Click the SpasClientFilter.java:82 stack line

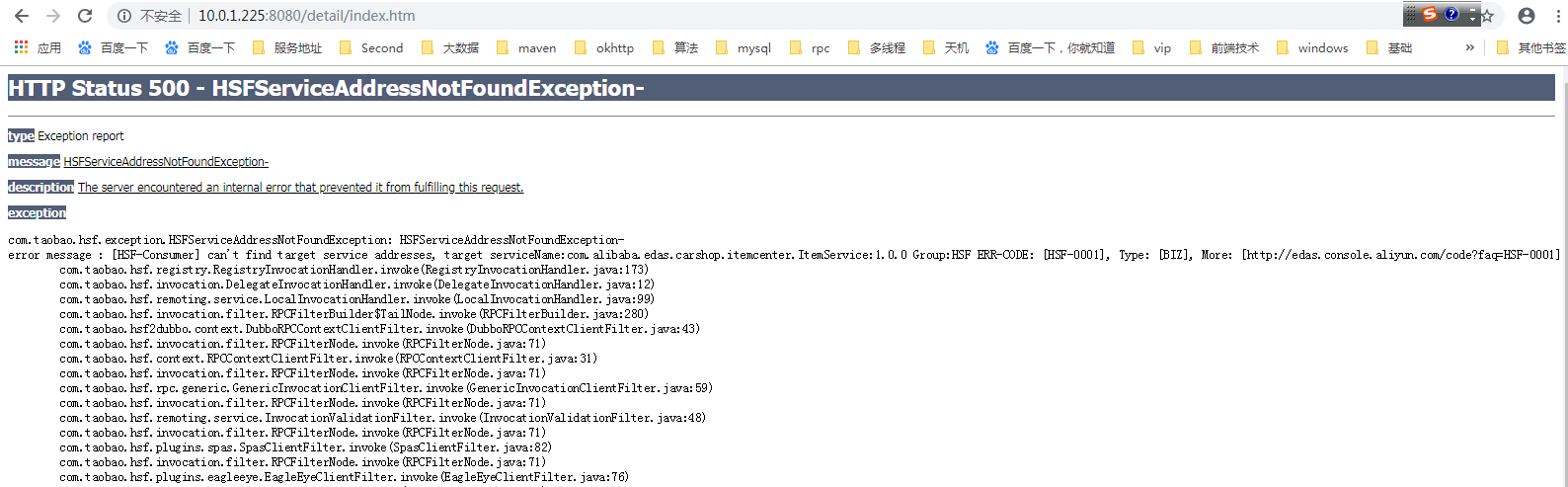click(305, 447)
